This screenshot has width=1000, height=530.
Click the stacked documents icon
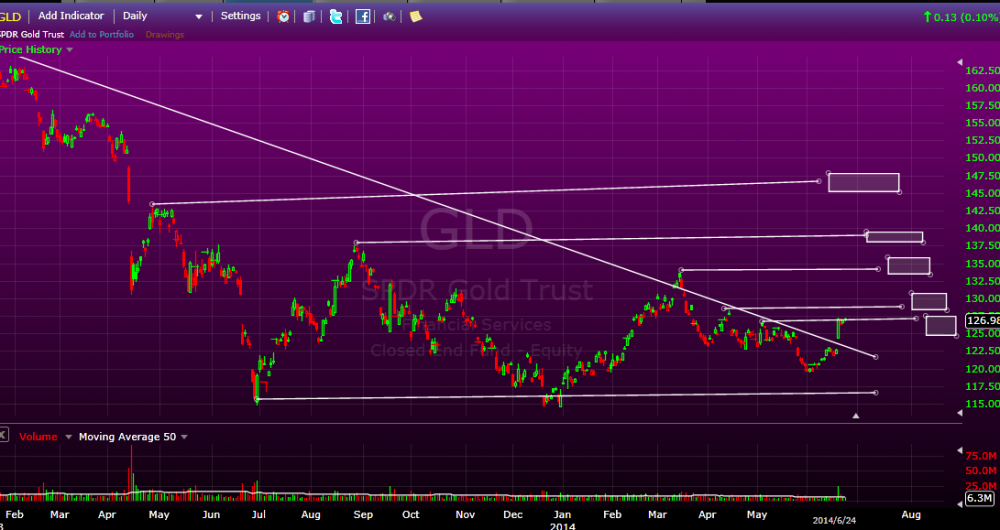[309, 16]
